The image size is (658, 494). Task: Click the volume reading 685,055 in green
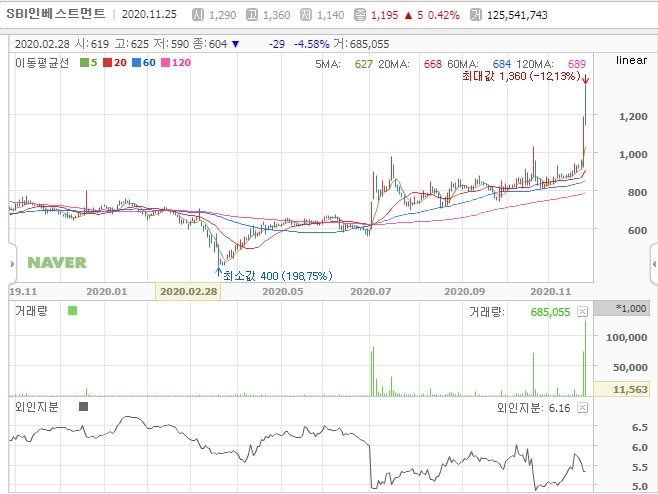550,312
